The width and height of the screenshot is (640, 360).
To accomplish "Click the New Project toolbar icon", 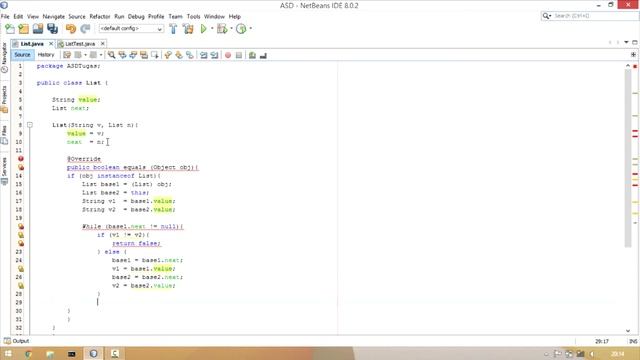I will (x=24, y=29).
